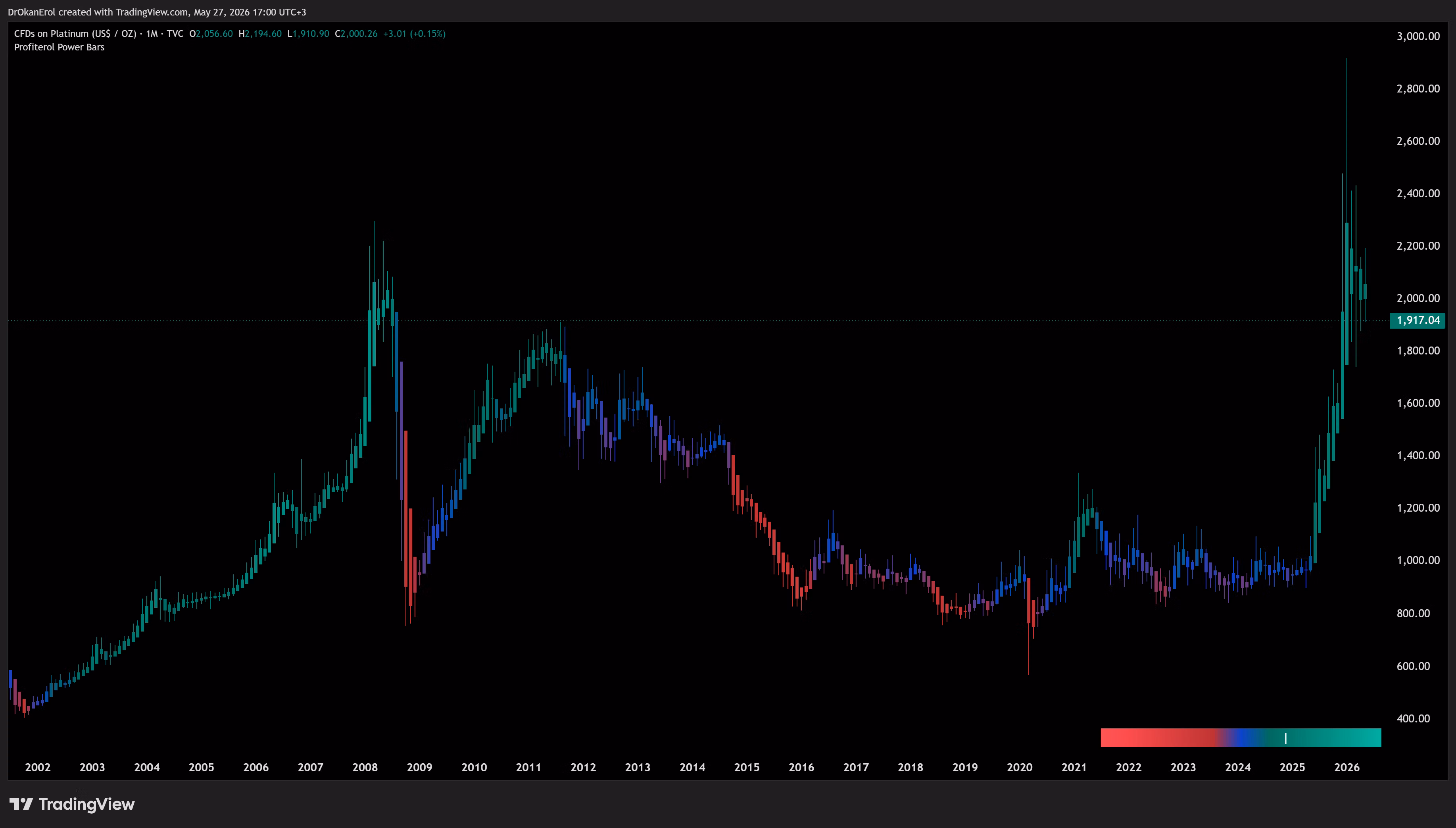Screen dimensions: 1456x828
Task: Click the closing value C2,000.26
Action: point(356,34)
